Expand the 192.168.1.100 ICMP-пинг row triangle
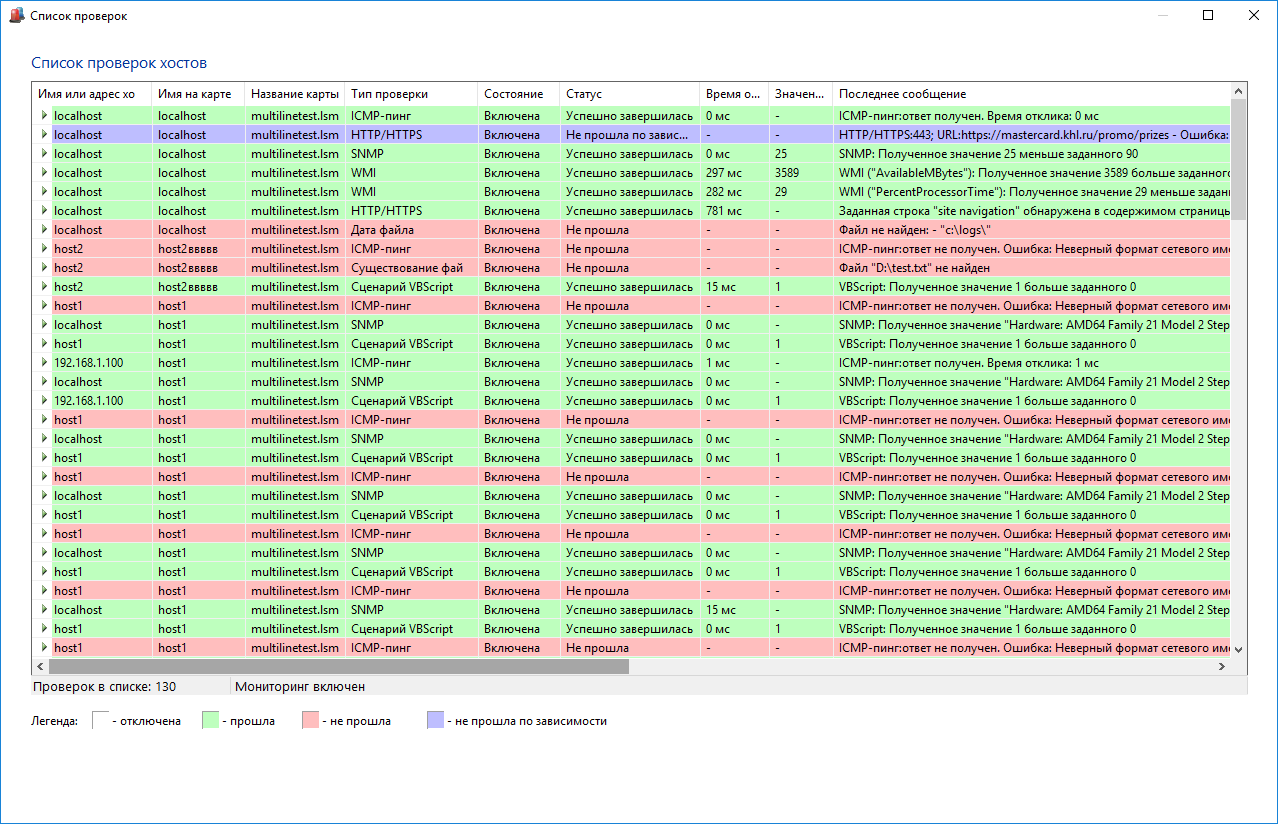The width and height of the screenshot is (1278, 824). click(x=44, y=363)
